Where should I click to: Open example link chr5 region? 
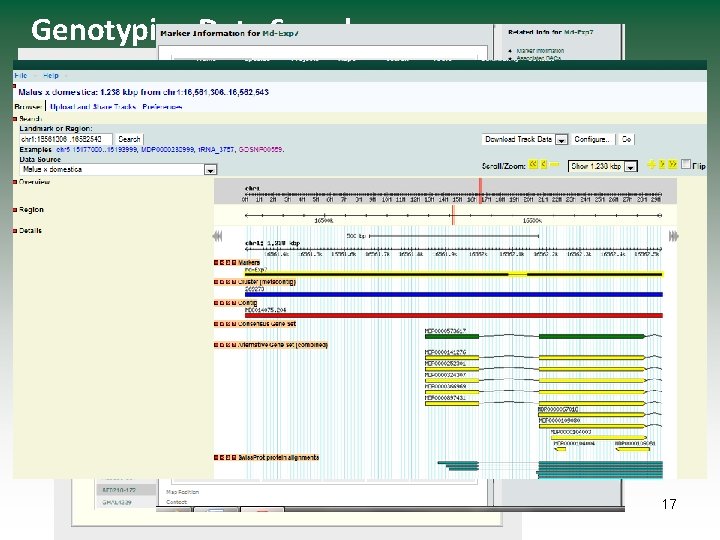[x=96, y=150]
